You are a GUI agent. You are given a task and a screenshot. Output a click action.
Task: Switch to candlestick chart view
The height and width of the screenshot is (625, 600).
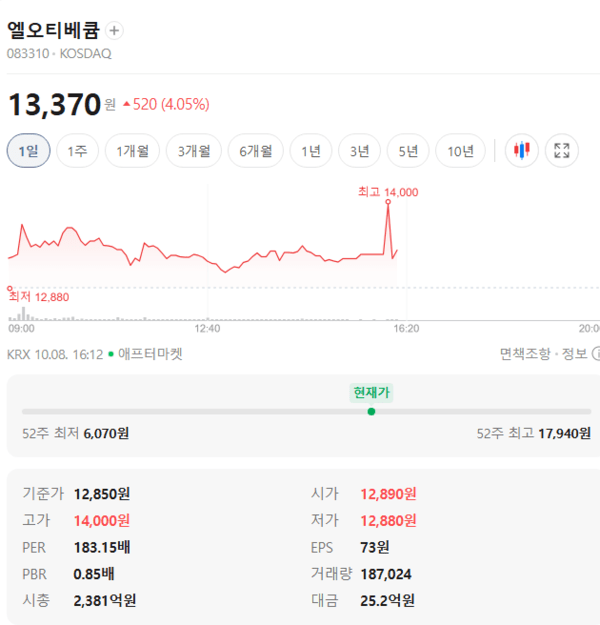(521, 151)
